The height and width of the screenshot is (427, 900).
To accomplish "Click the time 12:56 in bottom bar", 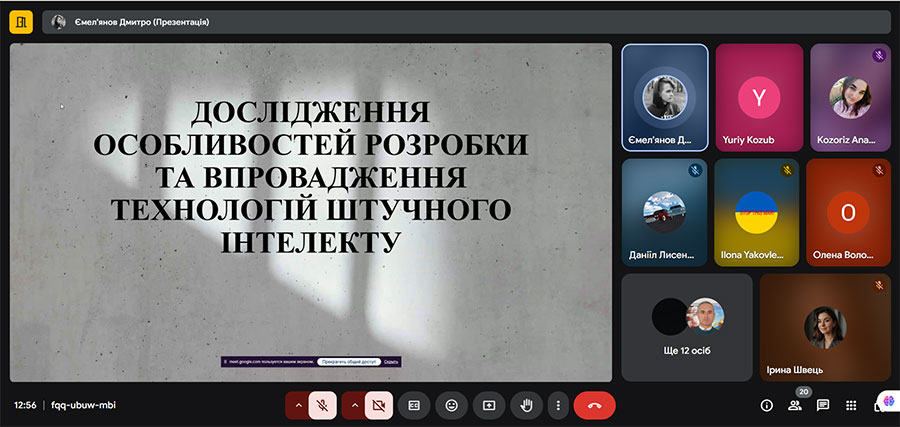I will 25,405.
